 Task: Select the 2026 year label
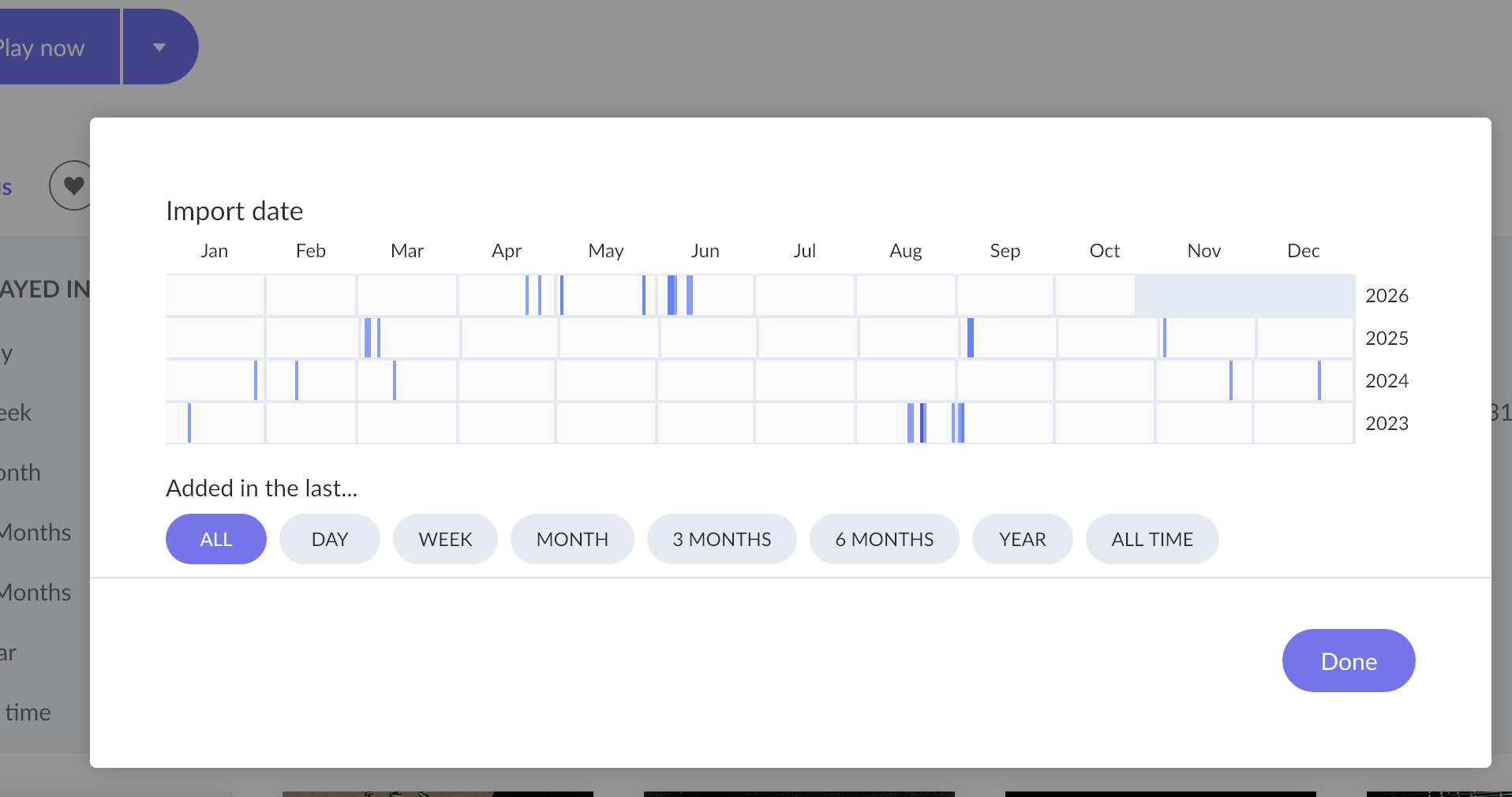1387,296
